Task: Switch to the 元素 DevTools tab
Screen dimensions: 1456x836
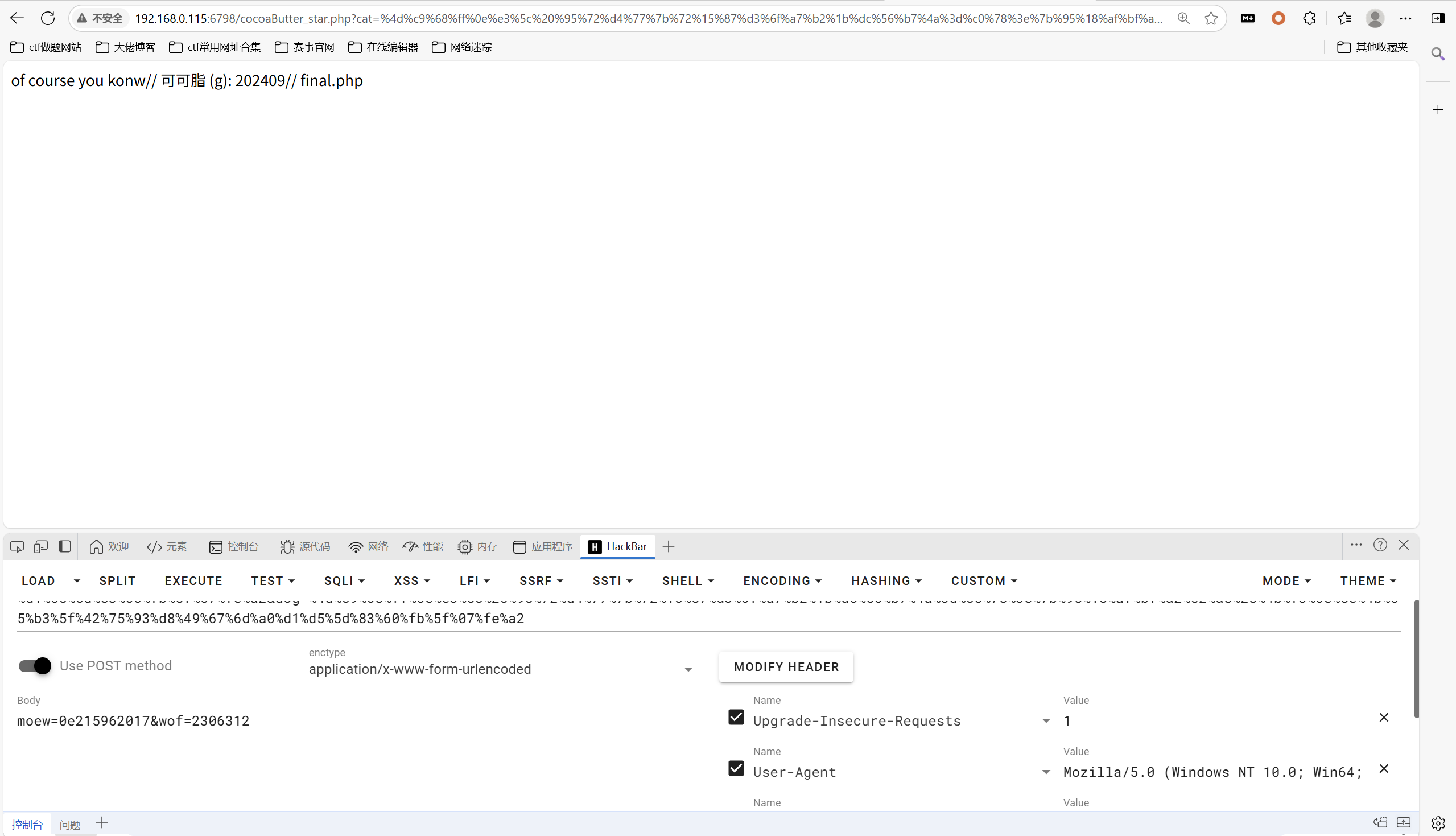Action: 167,546
